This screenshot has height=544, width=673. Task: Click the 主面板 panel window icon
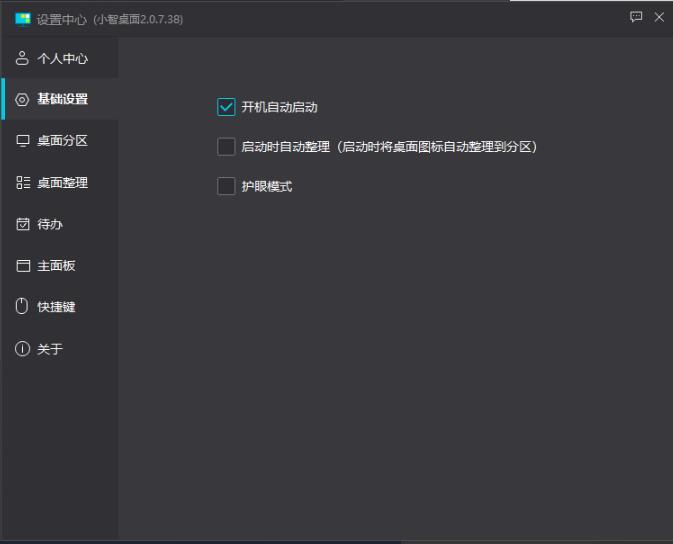click(x=23, y=266)
